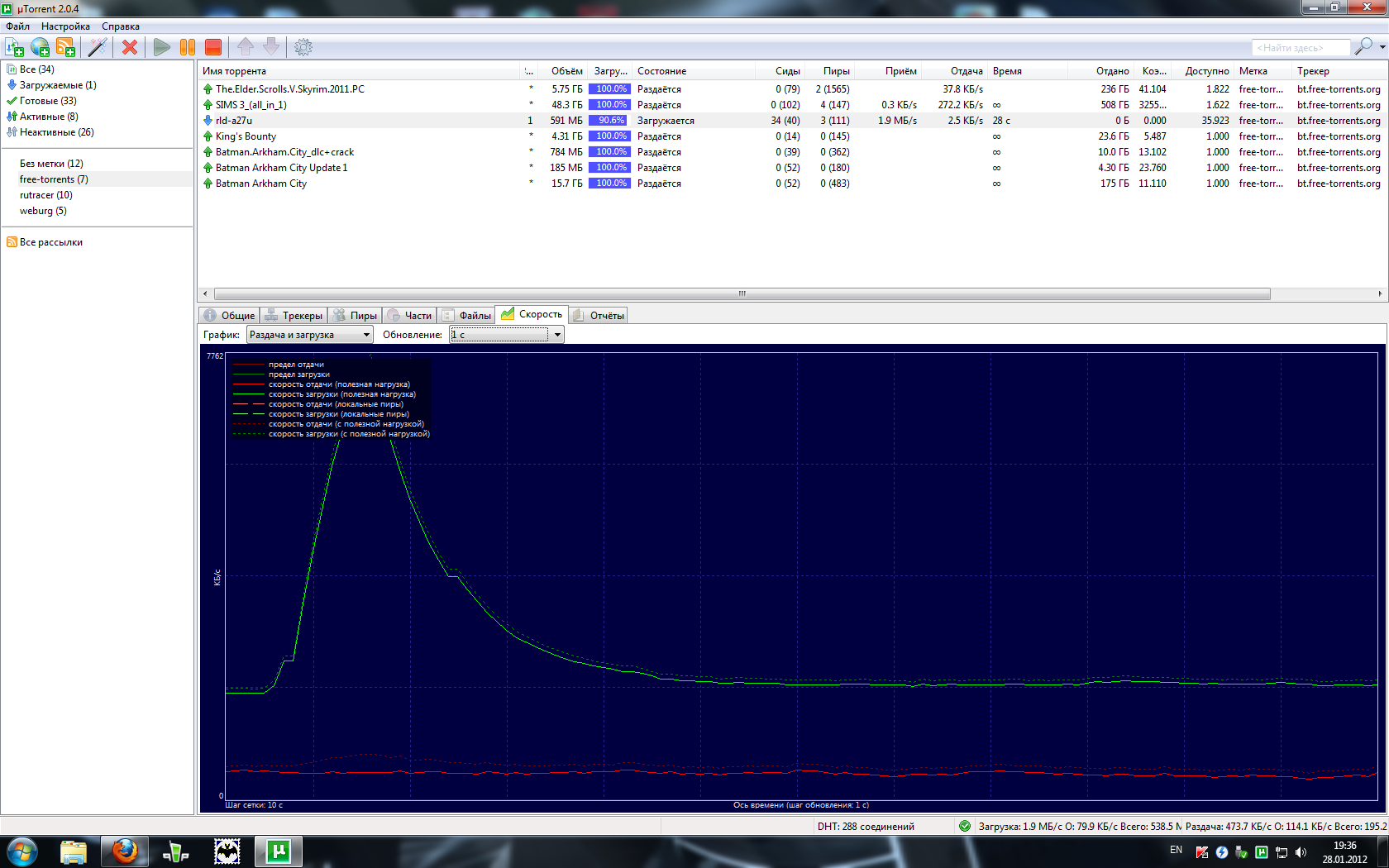Click the Add RSS feed toolbar icon
The height and width of the screenshot is (868, 1389).
coord(65,47)
